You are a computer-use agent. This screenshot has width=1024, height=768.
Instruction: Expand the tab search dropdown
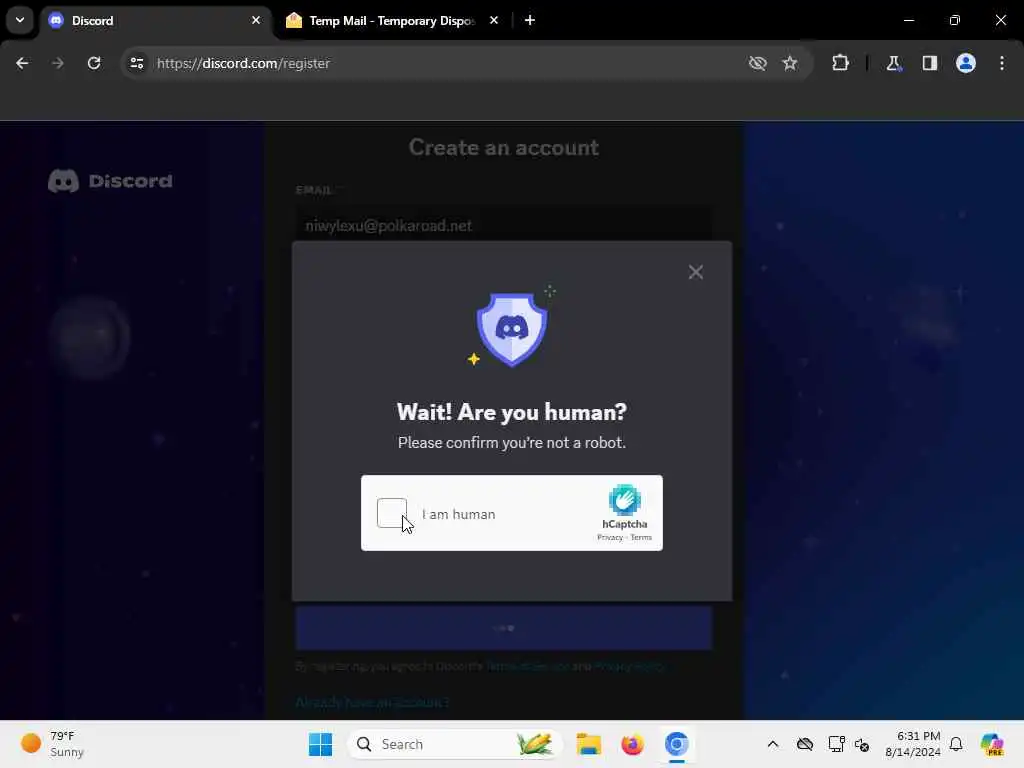click(20, 20)
